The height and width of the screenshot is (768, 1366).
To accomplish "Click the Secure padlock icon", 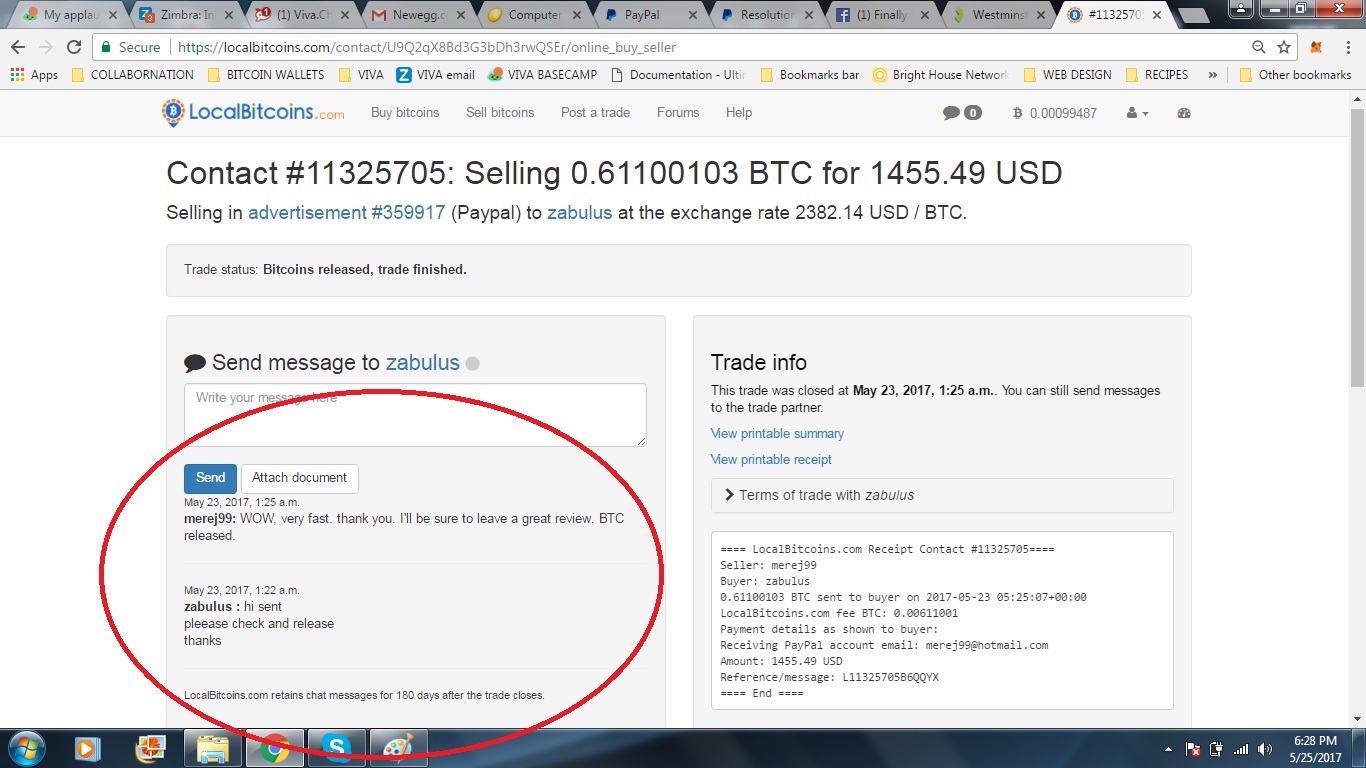I will point(108,47).
